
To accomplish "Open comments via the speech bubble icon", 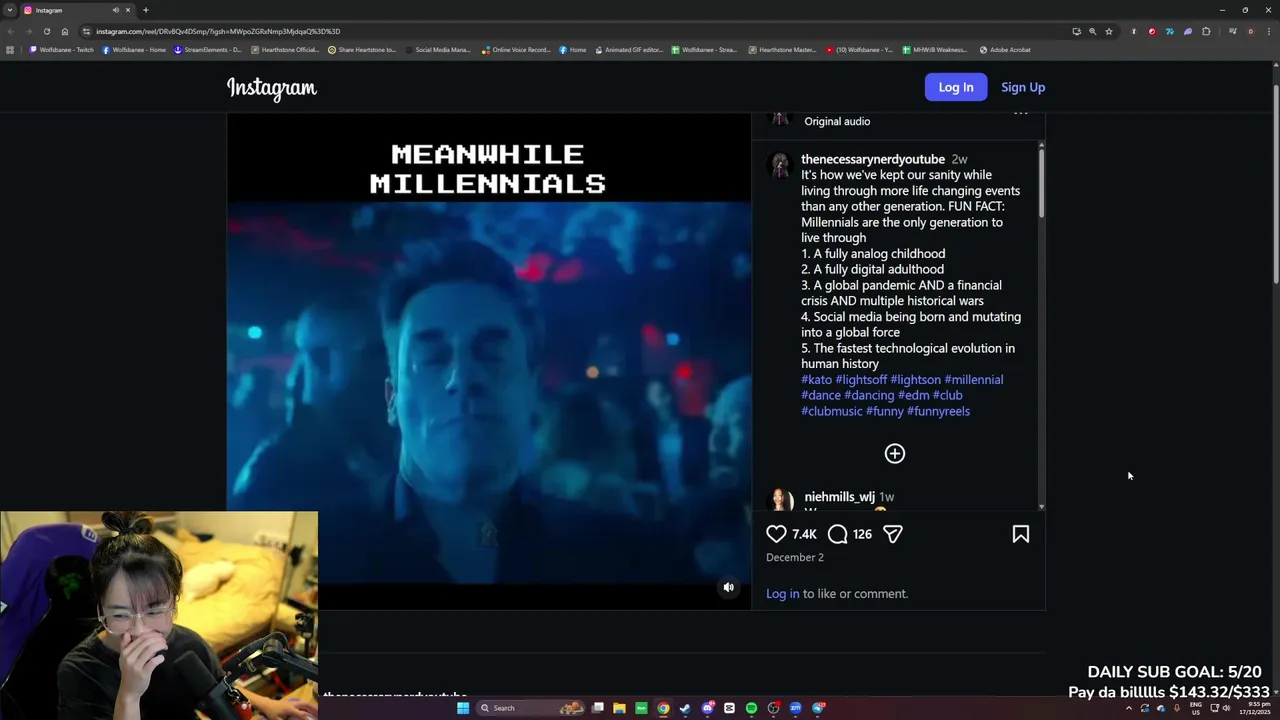I will click(x=838, y=534).
